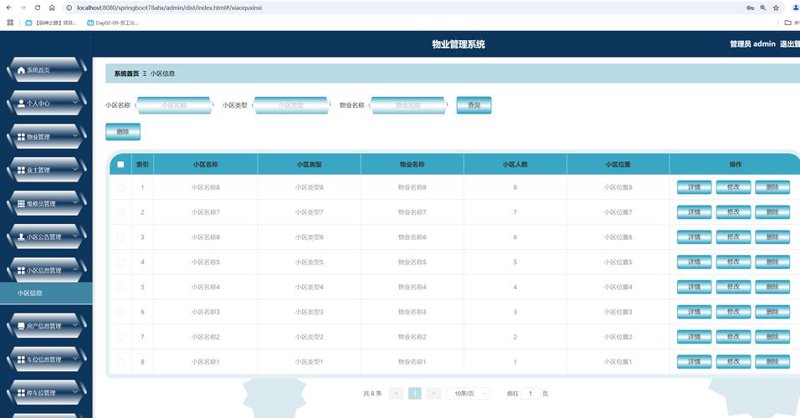Click the table icon on 维修员管理
This screenshot has width=800, height=418.
[x=21, y=204]
